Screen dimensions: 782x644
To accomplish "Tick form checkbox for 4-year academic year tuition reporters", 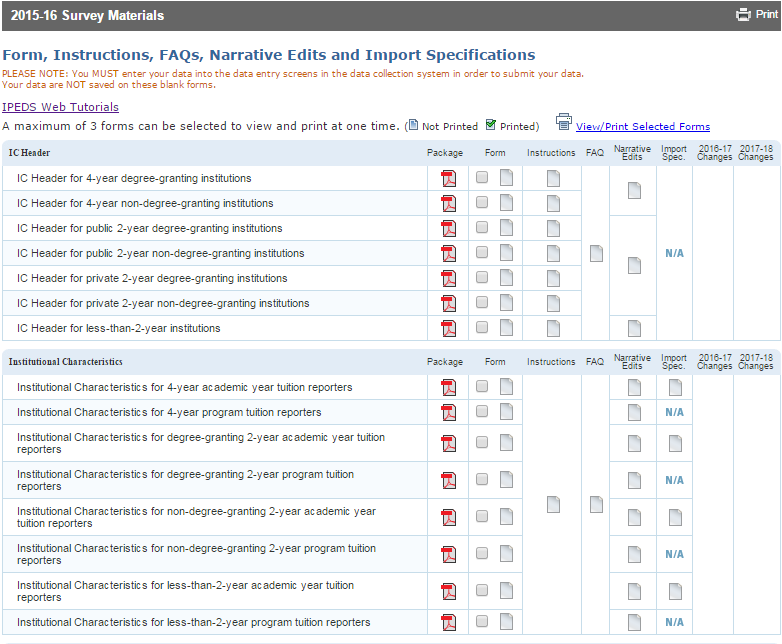I will pyautogui.click(x=482, y=388).
